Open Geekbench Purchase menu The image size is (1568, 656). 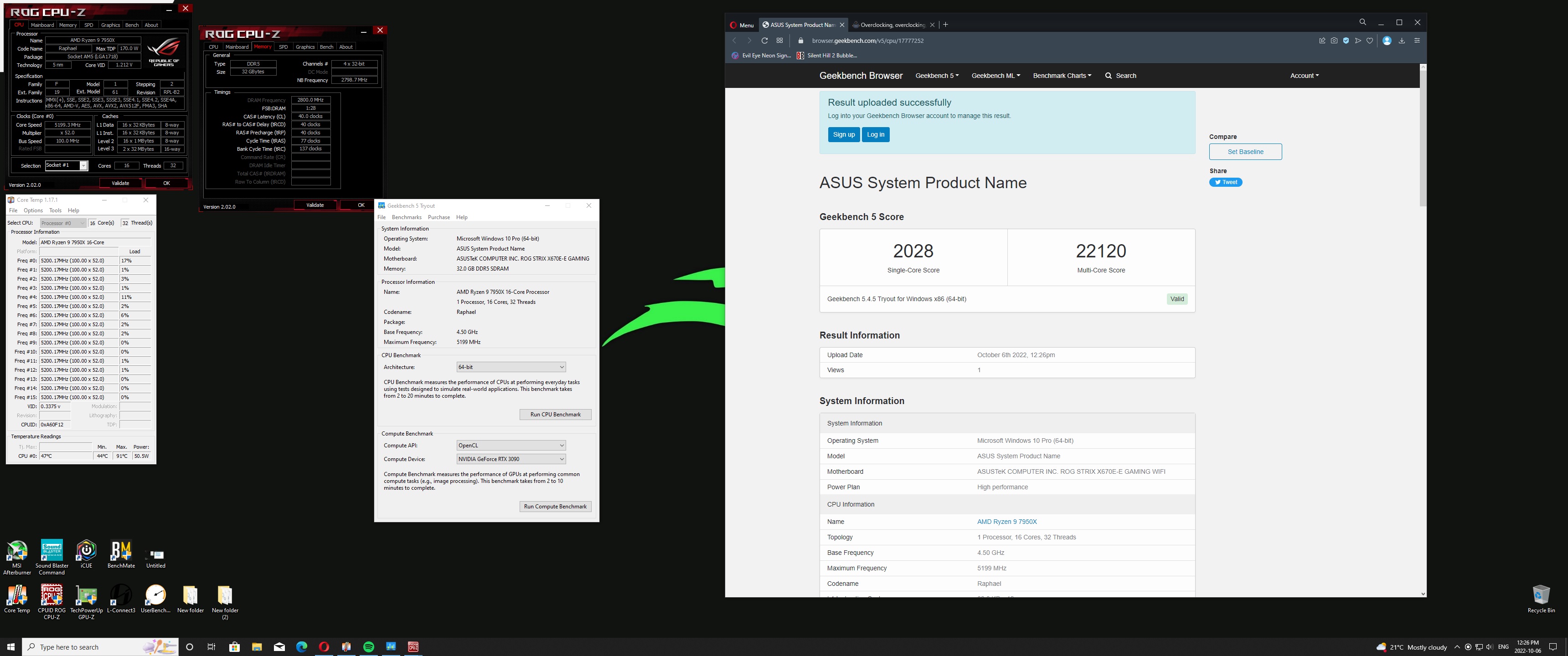tap(439, 217)
